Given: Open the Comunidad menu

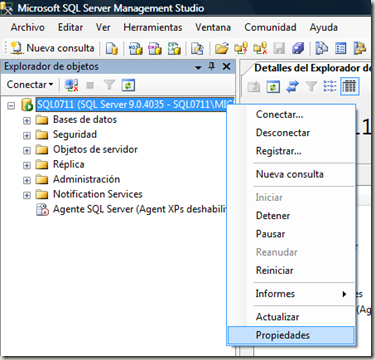Looking at the screenshot, I should click(270, 27).
